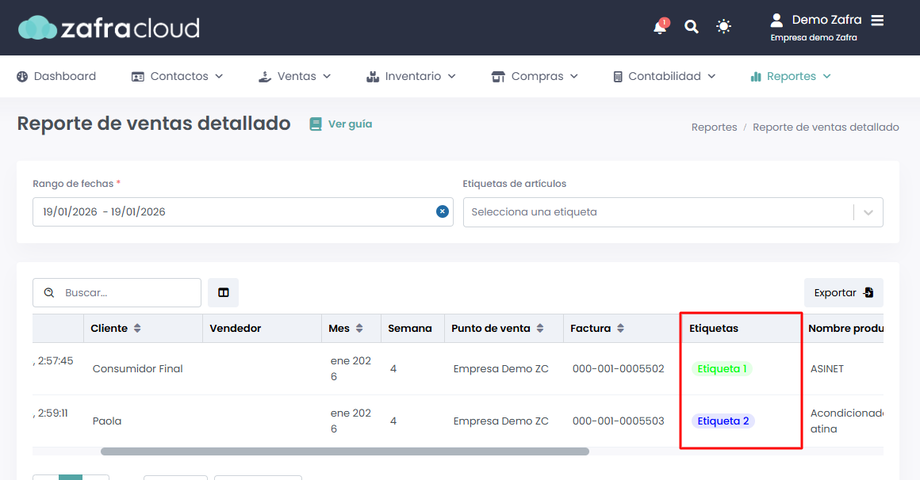Sort by the Factura column
This screenshot has width=920, height=480.
point(620,328)
